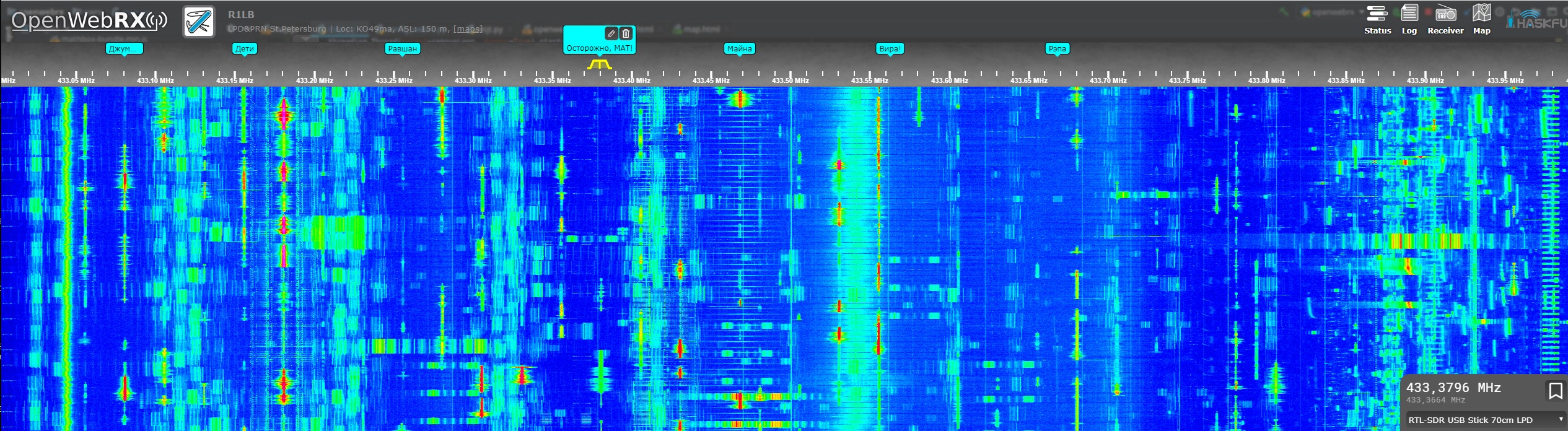
Task: Click the 433,3796 MHz frequency display
Action: pos(1453,388)
